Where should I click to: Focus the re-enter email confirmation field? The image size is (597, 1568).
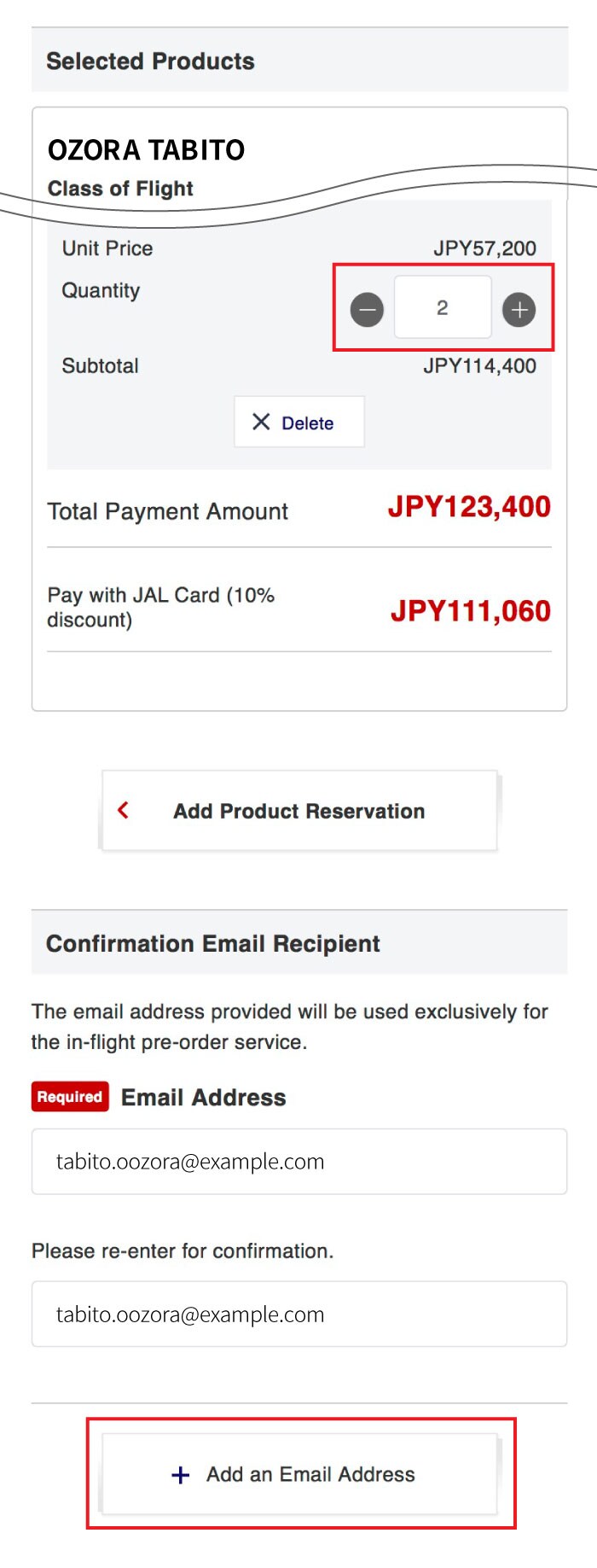click(298, 1314)
